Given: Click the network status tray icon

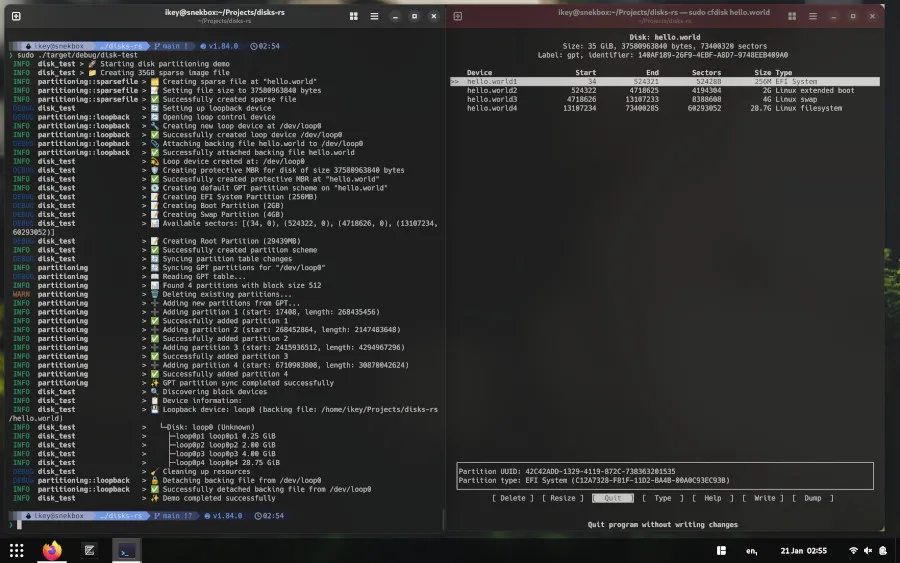Looking at the screenshot, I should (853, 550).
